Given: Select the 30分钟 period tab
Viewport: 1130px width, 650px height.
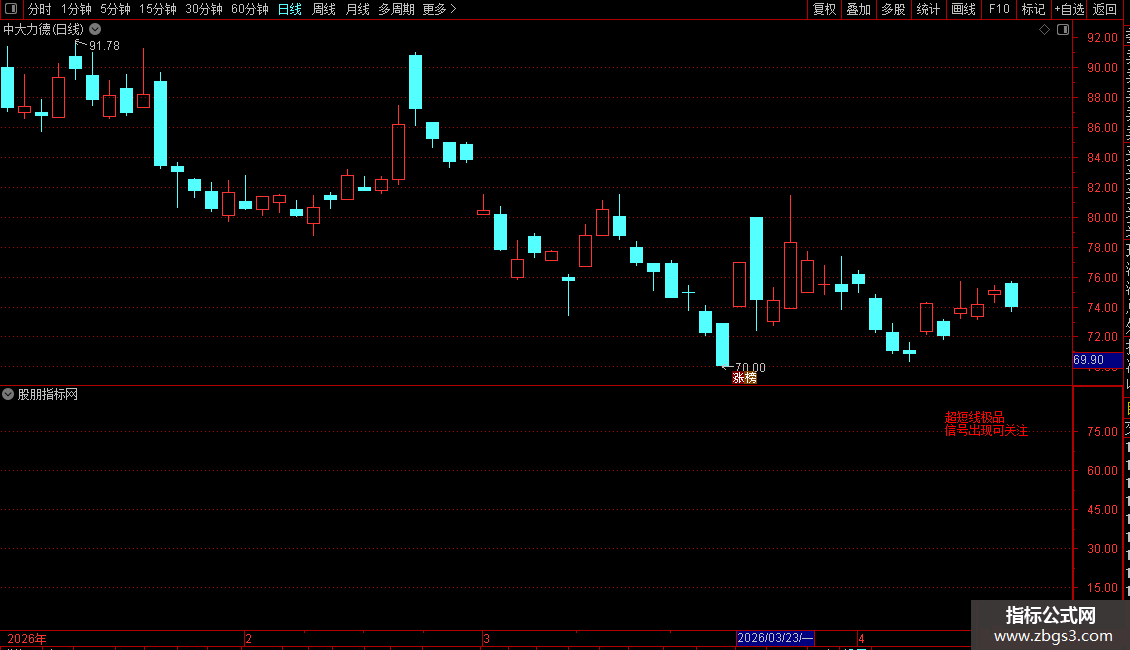Looking at the screenshot, I should 204,9.
